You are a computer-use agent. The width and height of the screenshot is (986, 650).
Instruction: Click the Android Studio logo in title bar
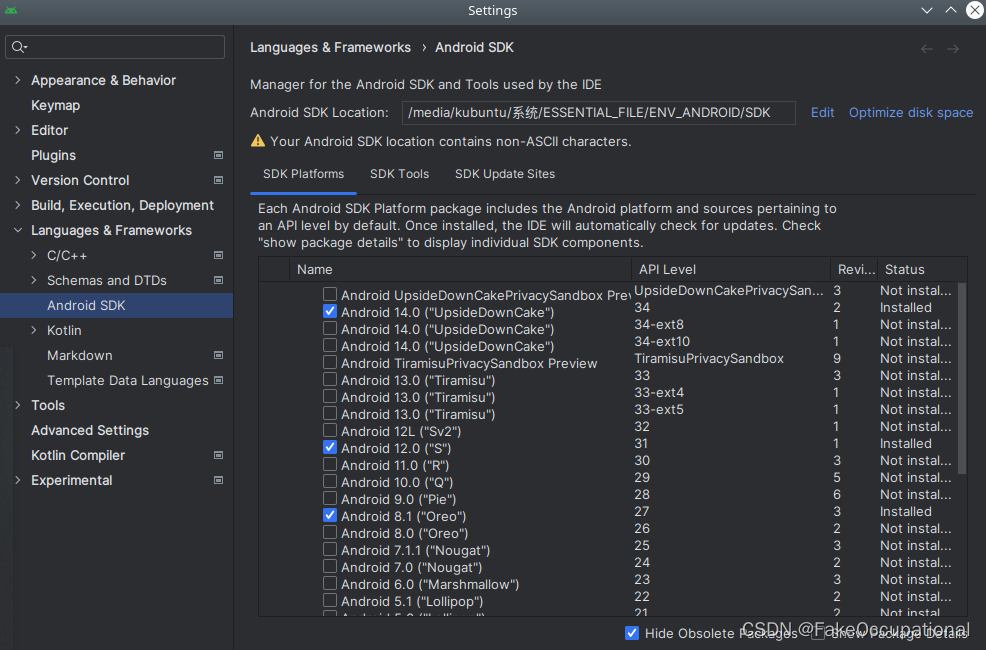(x=11, y=10)
